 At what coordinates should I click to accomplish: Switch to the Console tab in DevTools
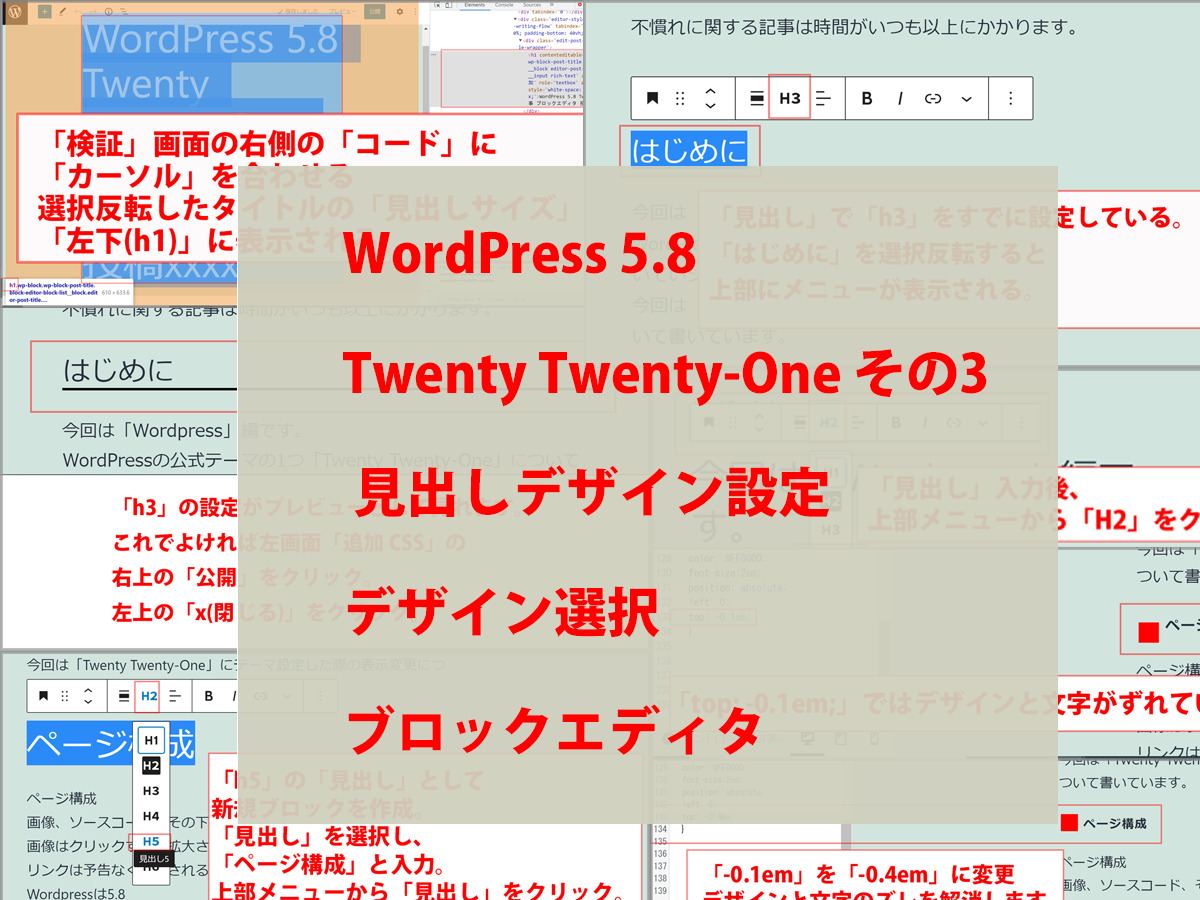[x=503, y=5]
